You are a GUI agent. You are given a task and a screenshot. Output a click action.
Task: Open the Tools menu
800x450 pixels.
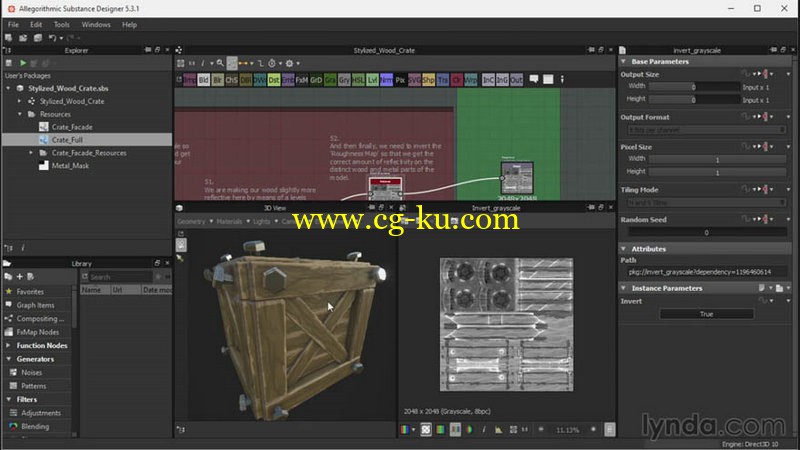[61, 24]
